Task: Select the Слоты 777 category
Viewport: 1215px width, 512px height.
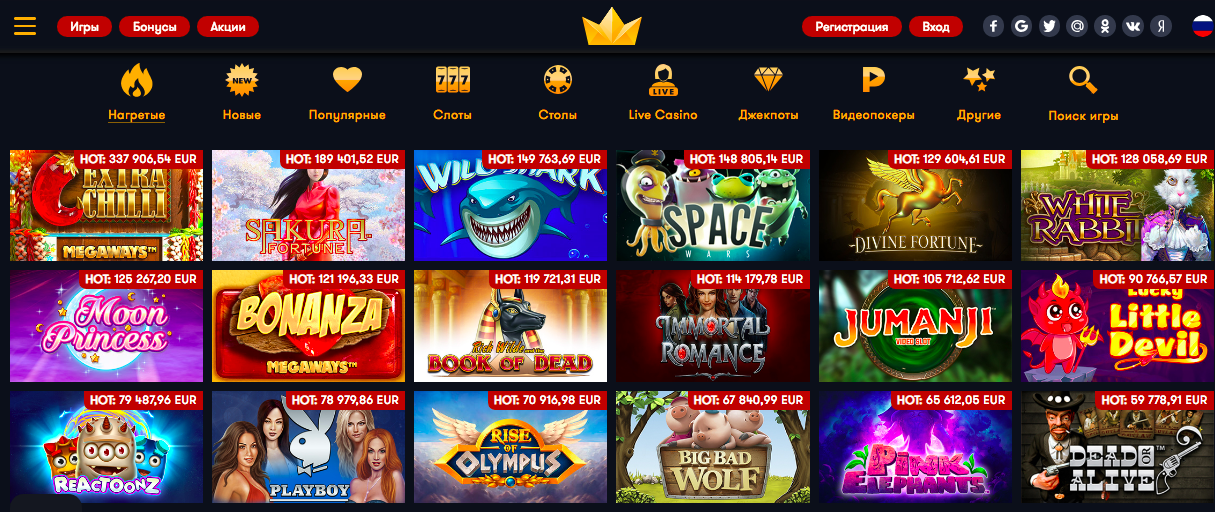Action: tap(453, 93)
